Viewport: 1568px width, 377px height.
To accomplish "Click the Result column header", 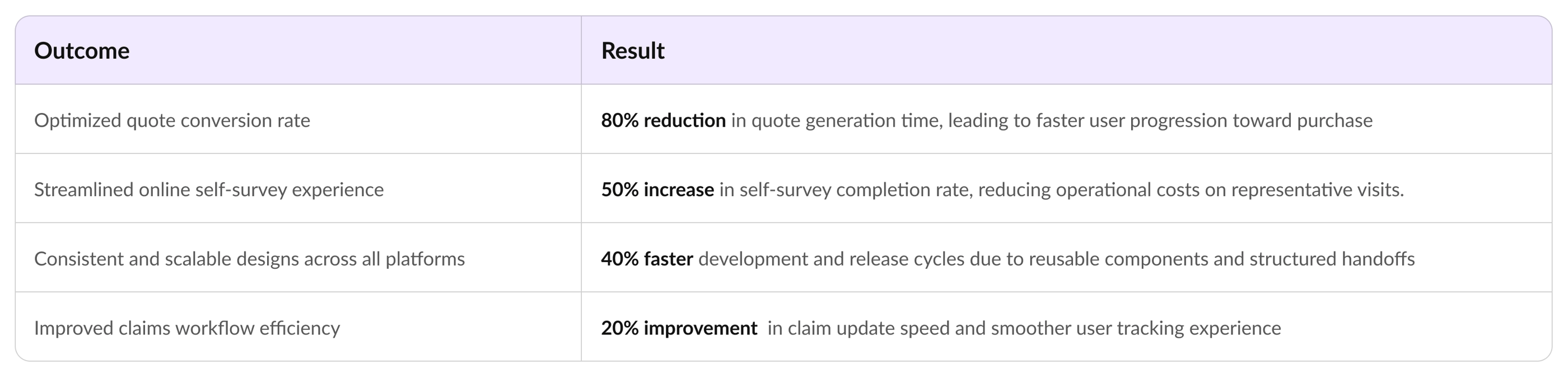I will coord(632,50).
